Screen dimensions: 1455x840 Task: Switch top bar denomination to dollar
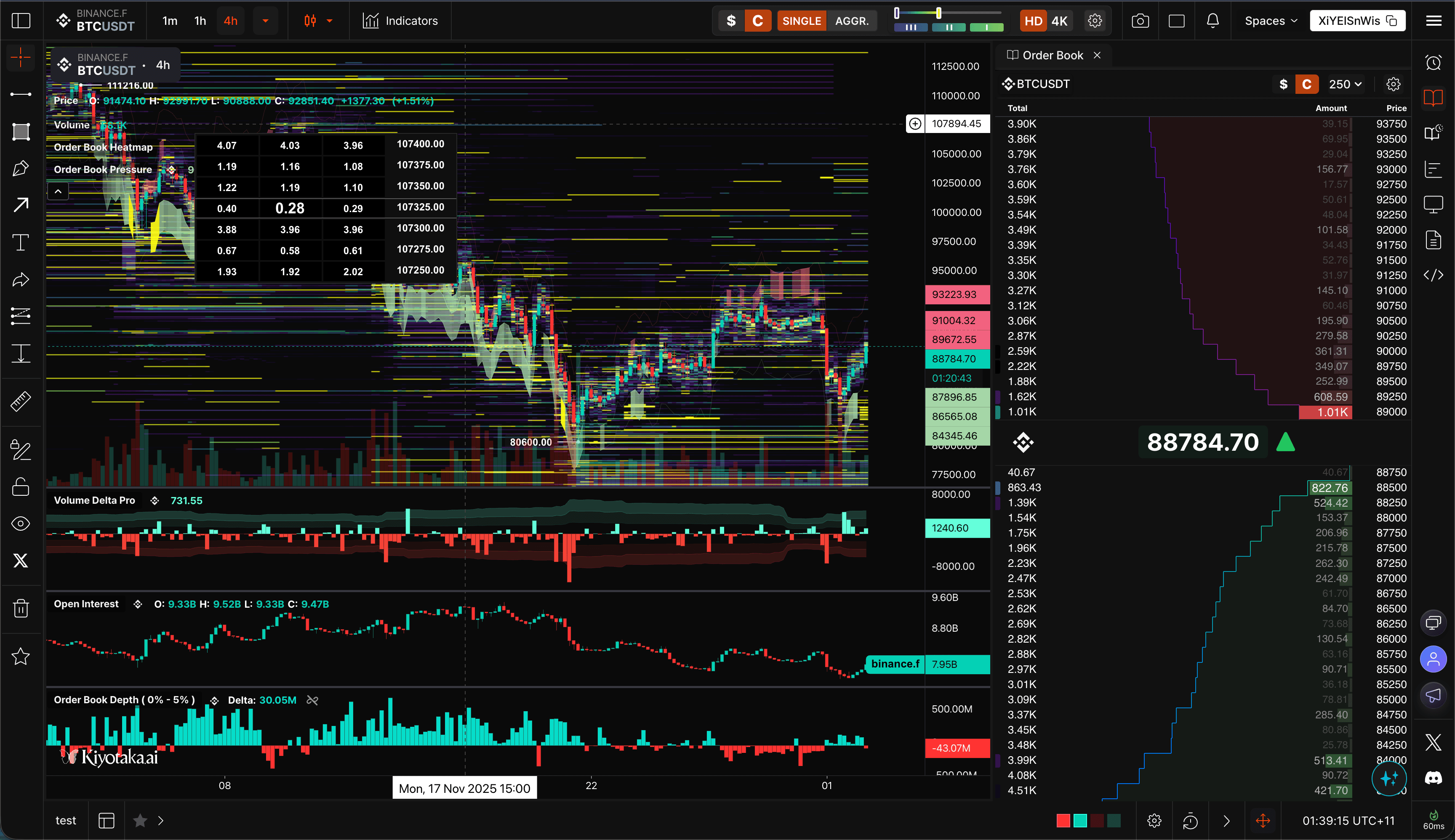(x=731, y=21)
